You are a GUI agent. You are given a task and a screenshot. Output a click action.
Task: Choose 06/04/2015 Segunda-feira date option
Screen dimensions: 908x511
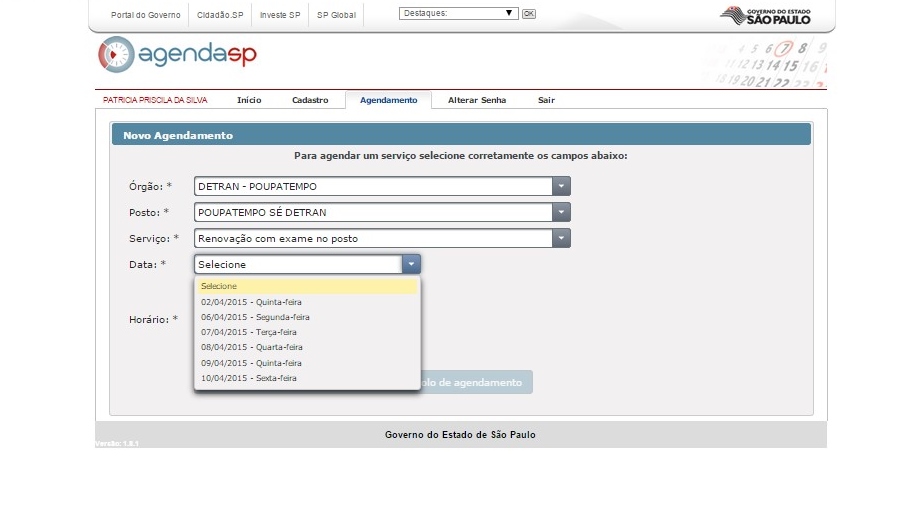click(255, 317)
